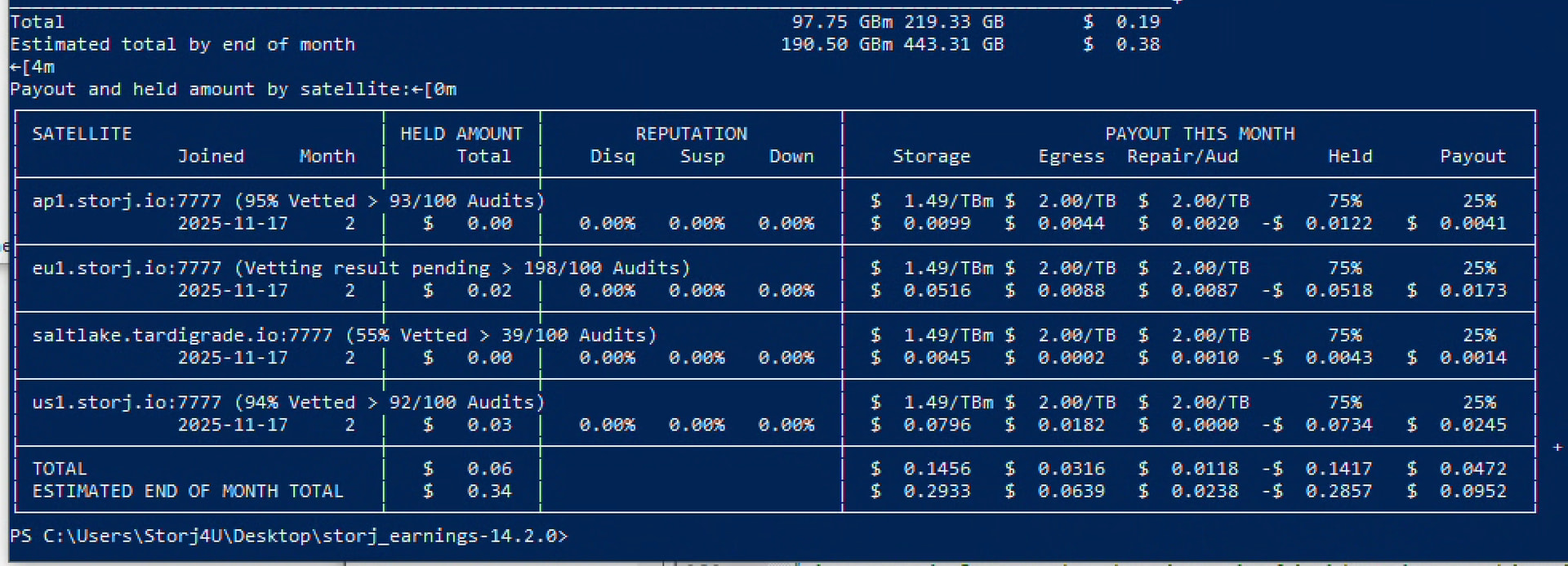Click ESTIMATED END OF MONTH TOTAL label
The width and height of the screenshot is (1568, 566).
[187, 491]
